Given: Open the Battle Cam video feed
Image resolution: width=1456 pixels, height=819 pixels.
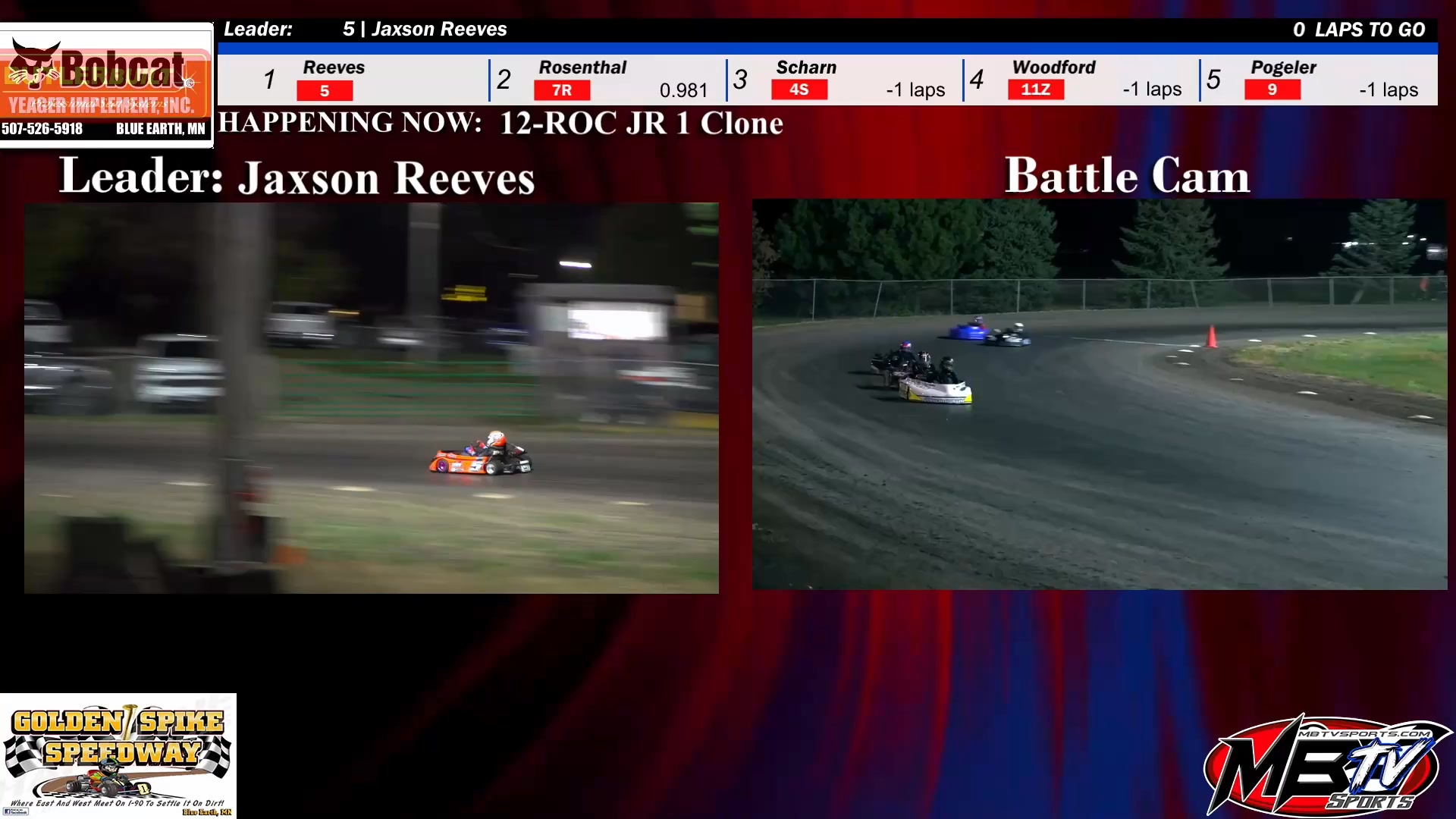Looking at the screenshot, I should click(x=1100, y=394).
